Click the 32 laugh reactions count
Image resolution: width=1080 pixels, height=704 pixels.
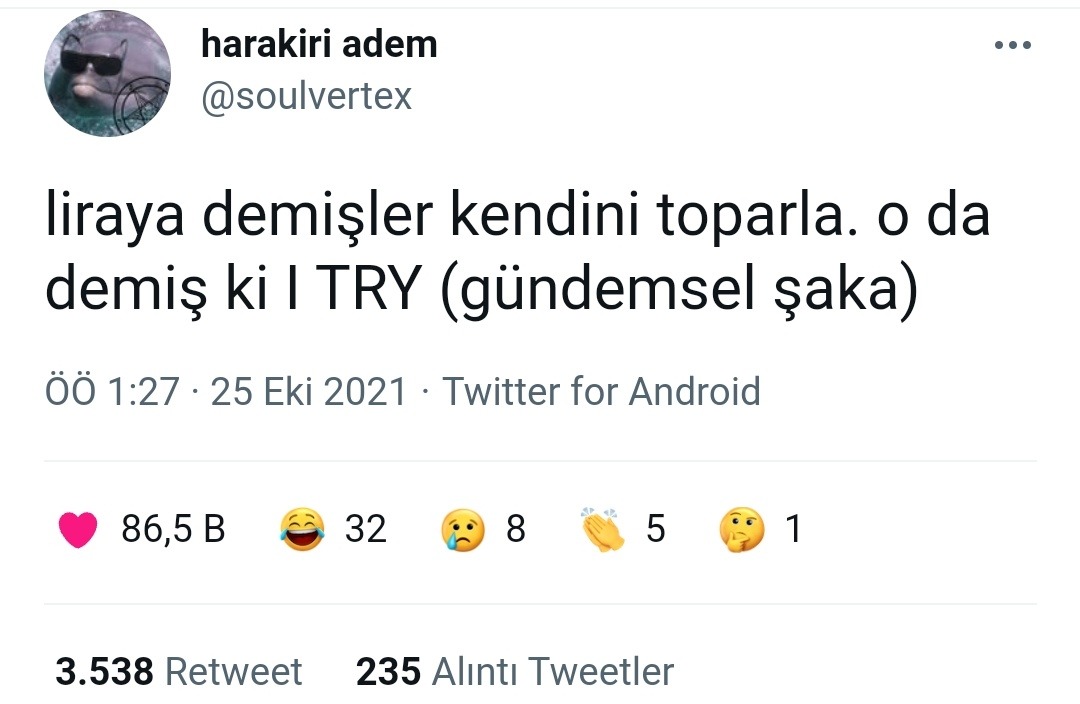click(365, 529)
